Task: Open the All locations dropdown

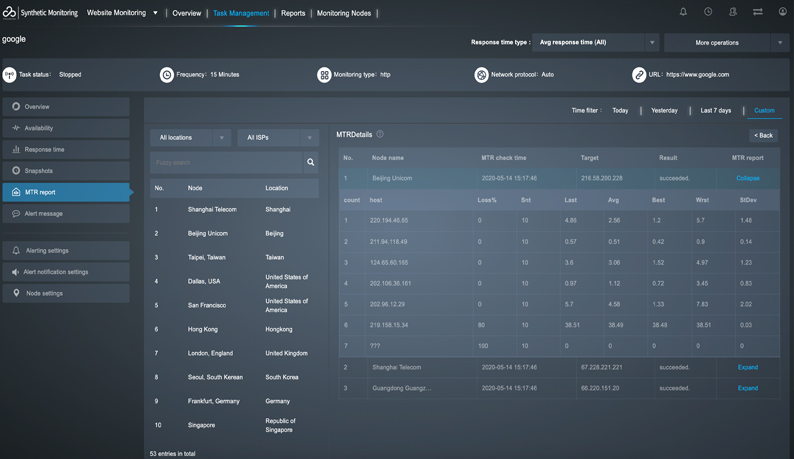Action: [190, 137]
